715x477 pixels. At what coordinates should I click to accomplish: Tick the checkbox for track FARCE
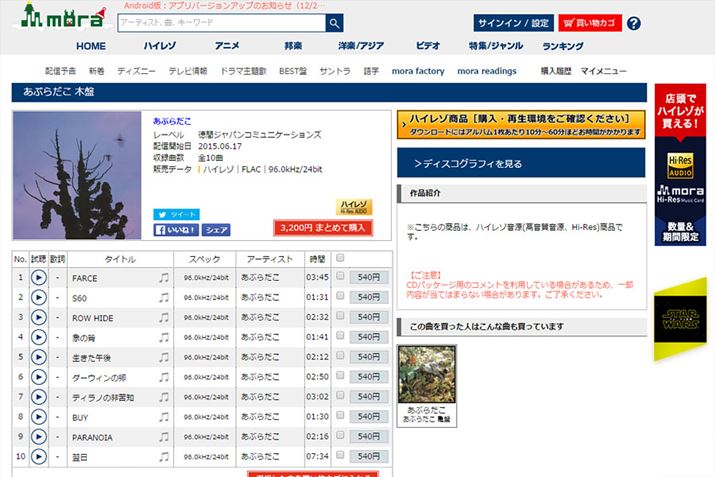click(x=341, y=277)
